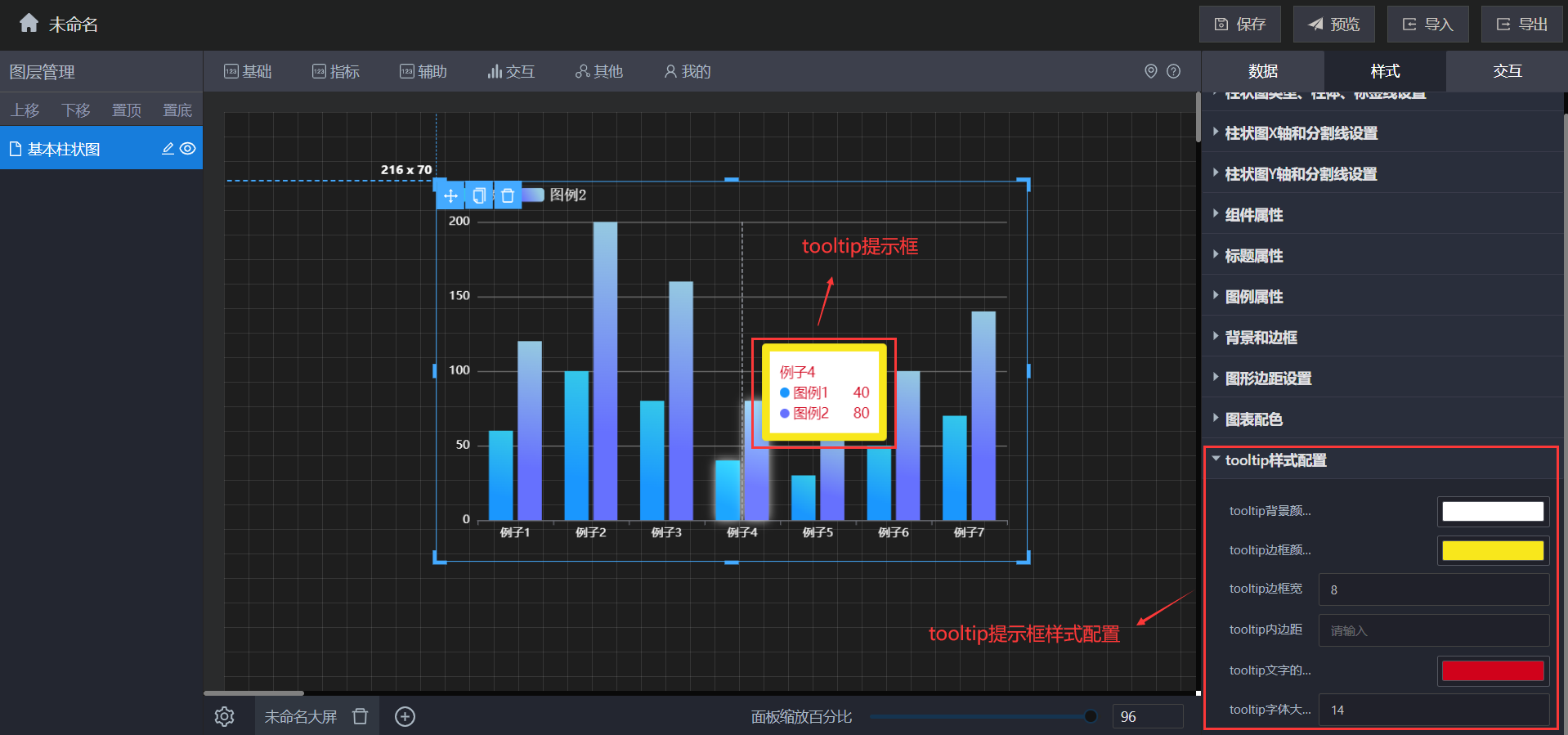Switch to the 数据 tab
Screen dimensions: 1568x735
1262,71
